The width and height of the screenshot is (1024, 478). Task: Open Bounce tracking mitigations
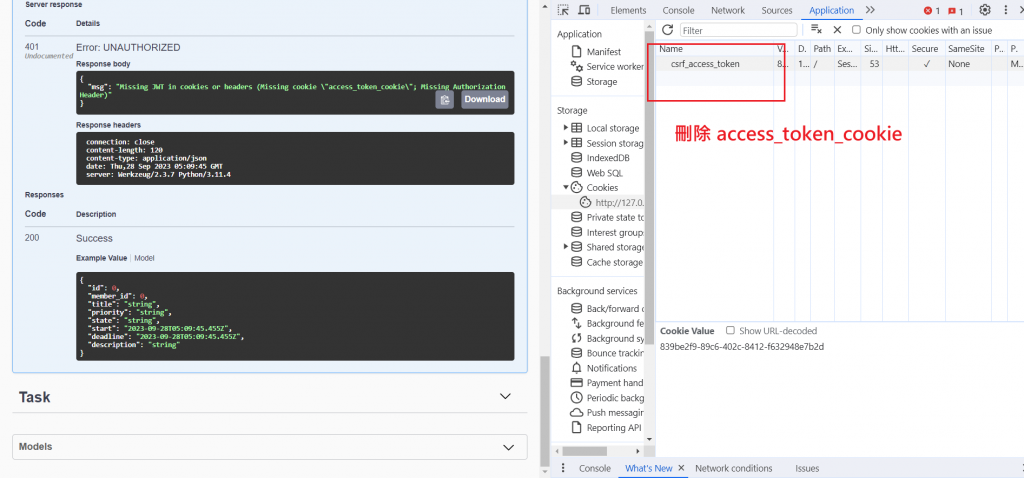(607, 353)
